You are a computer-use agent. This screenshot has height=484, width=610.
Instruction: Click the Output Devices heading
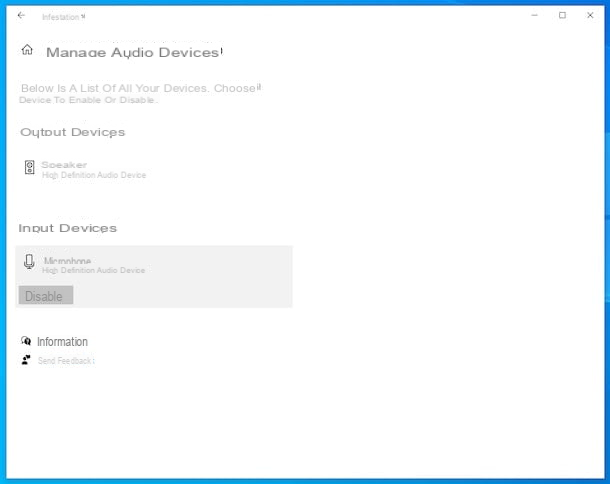coord(72,133)
